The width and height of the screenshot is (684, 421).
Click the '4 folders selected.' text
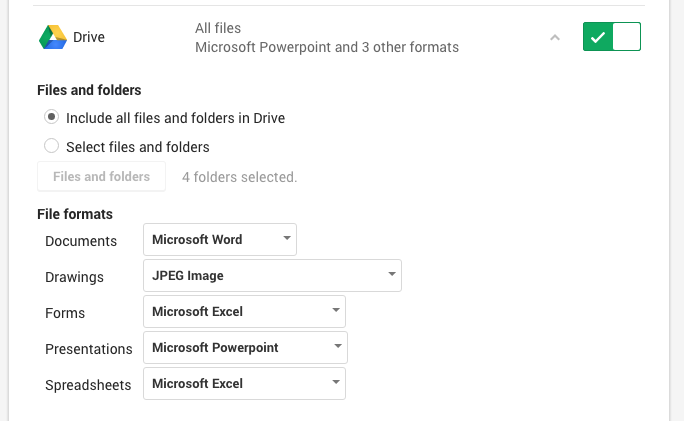point(239,177)
